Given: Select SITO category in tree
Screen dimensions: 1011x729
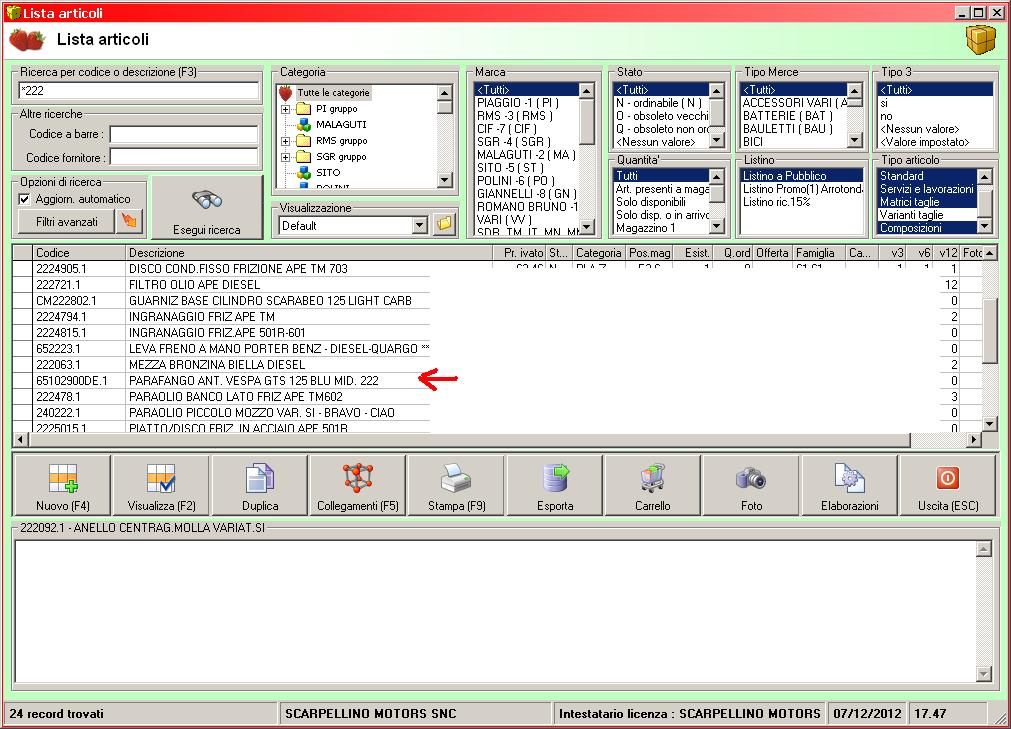Looking at the screenshot, I should pyautogui.click(x=328, y=173).
